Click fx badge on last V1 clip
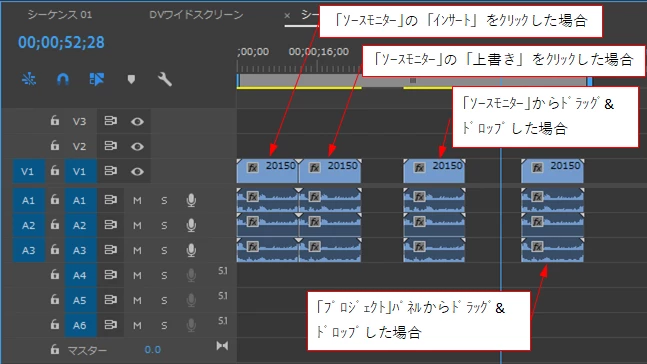 537,168
